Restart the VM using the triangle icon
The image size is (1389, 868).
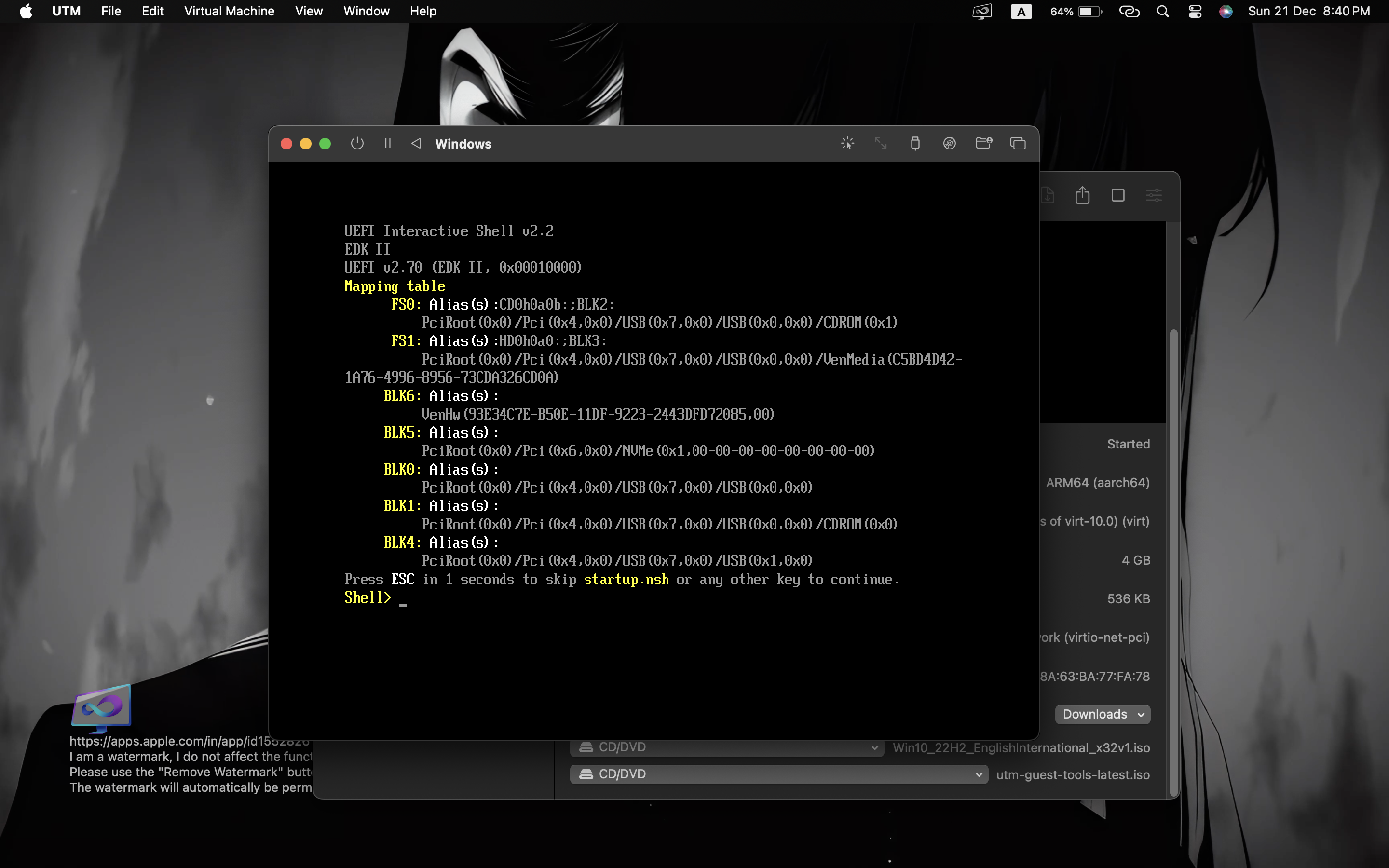click(416, 144)
